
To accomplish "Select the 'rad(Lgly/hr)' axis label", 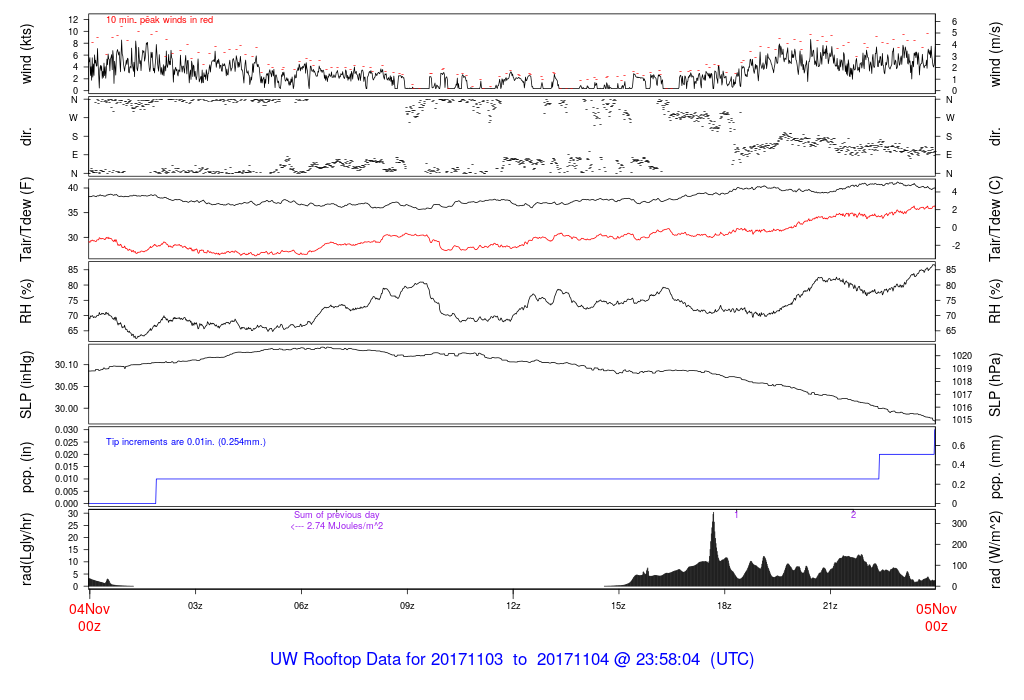I will click(26, 549).
